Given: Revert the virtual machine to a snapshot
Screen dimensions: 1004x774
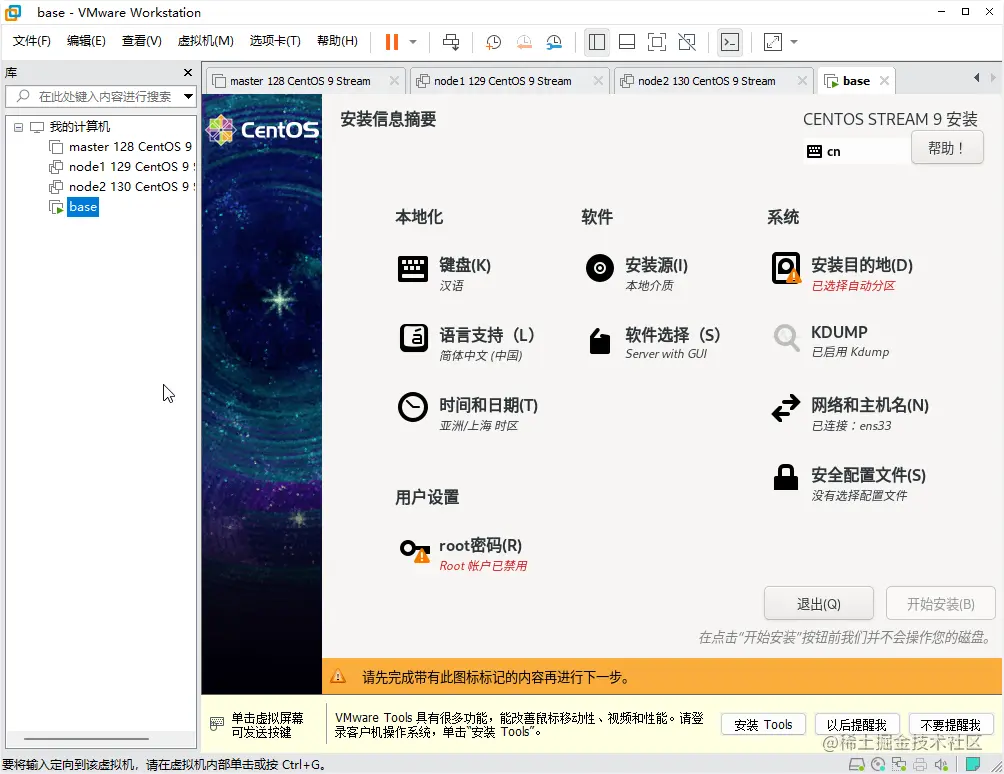Looking at the screenshot, I should click(x=524, y=42).
